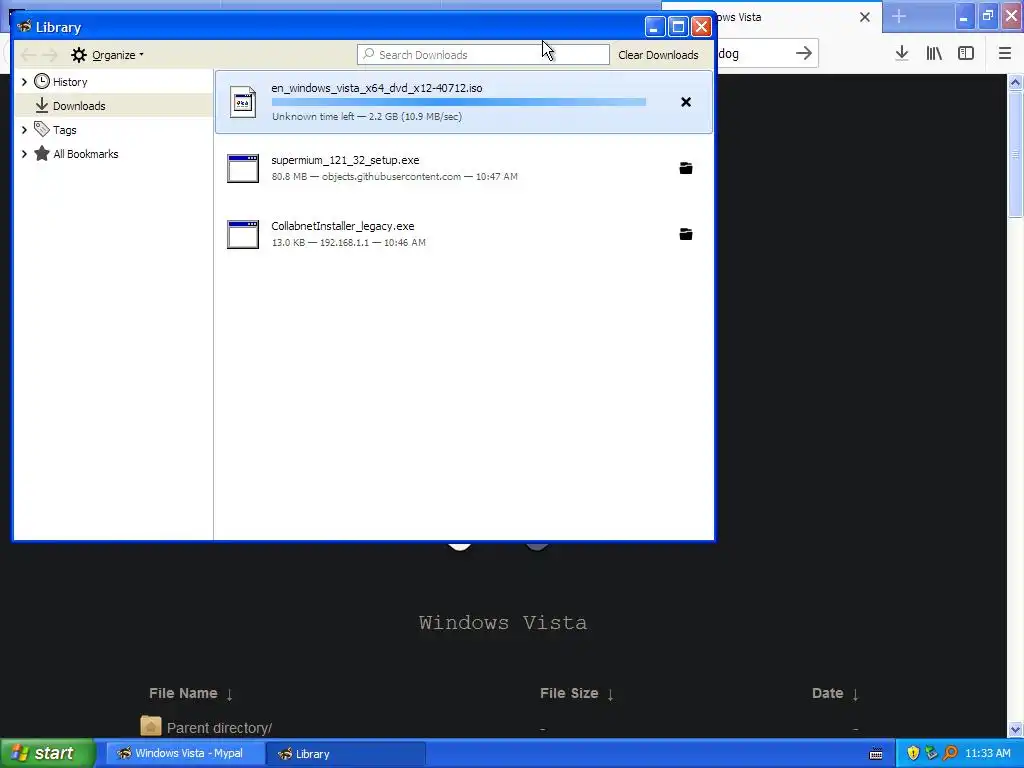
Task: Go back with Library back arrow
Action: [28, 55]
